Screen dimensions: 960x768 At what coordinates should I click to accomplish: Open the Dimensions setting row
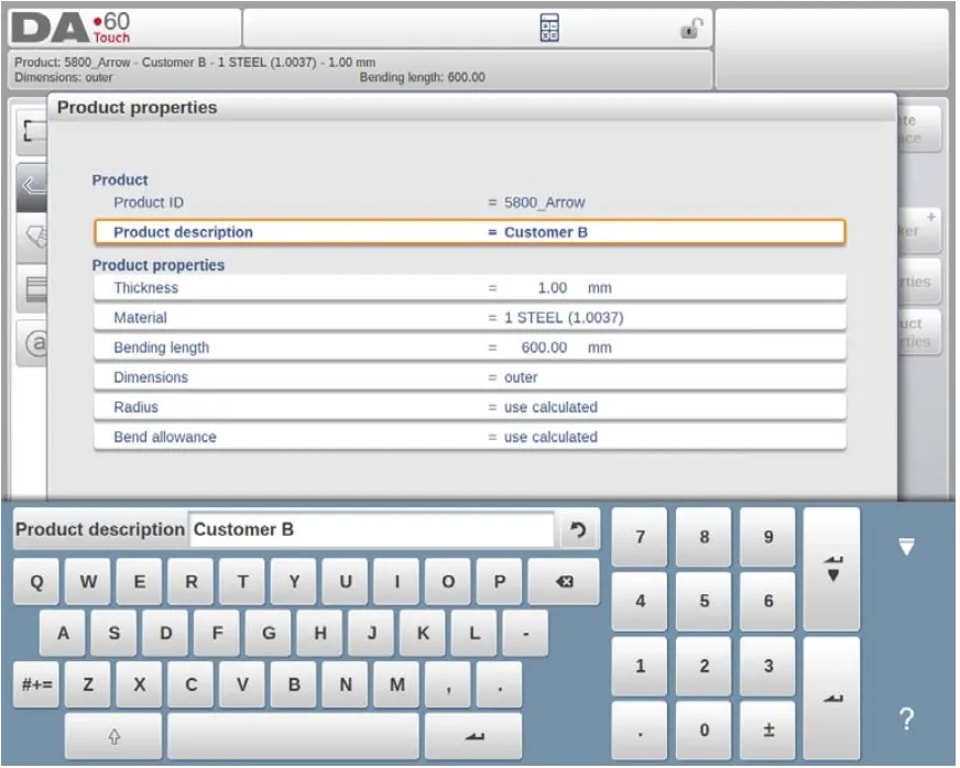(x=470, y=378)
